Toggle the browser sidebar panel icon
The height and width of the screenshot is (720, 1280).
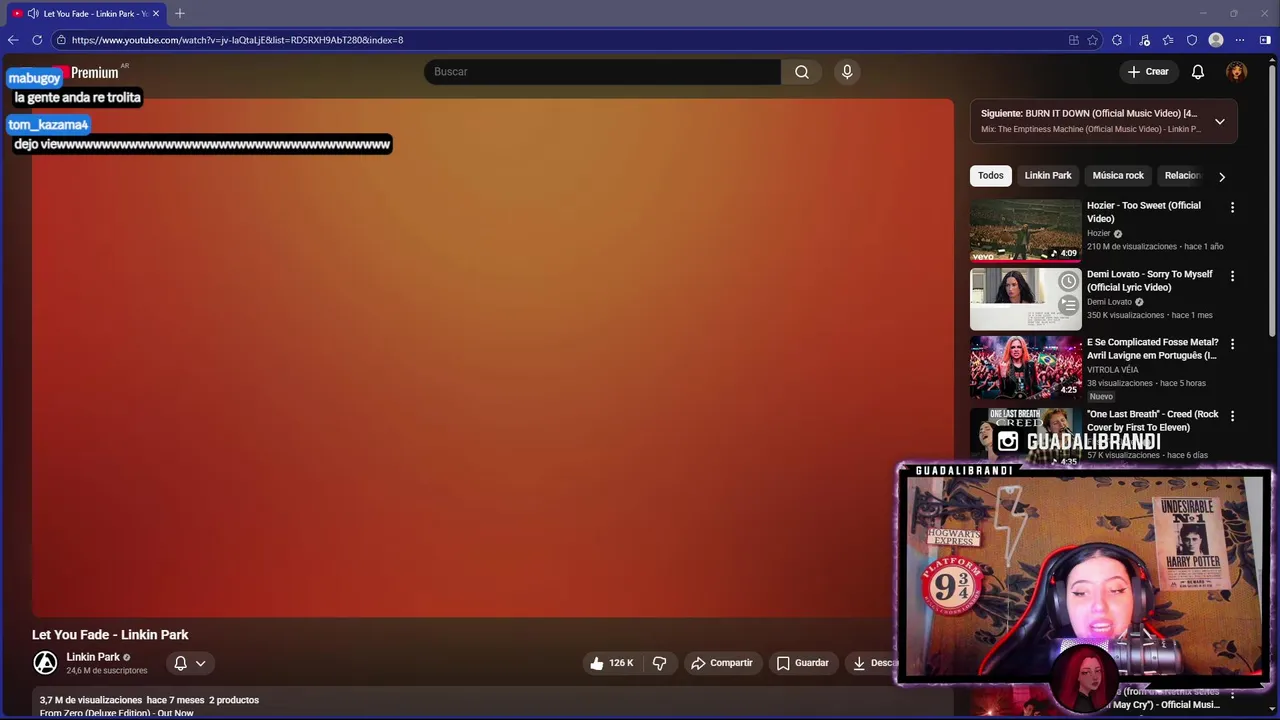[x=1265, y=40]
